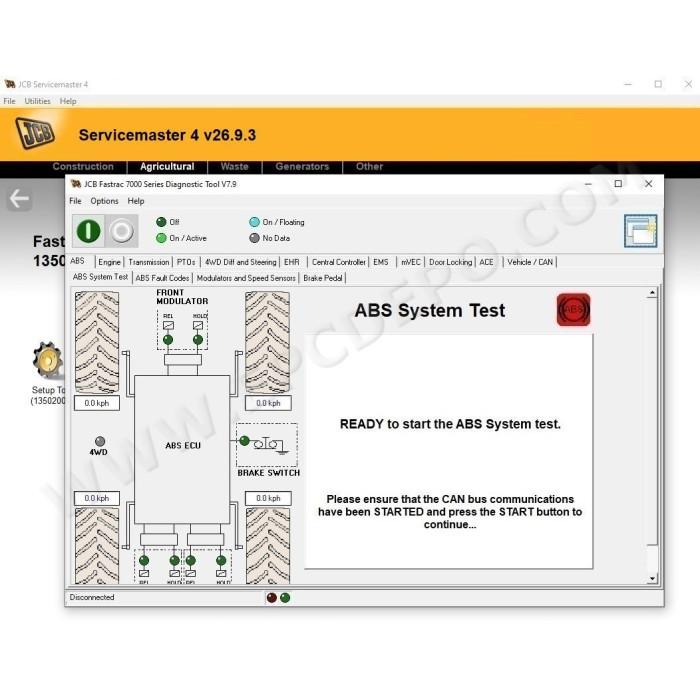Image resolution: width=700 pixels, height=700 pixels.
Task: Click the rear-right wheel speed field
Action: 268,498
